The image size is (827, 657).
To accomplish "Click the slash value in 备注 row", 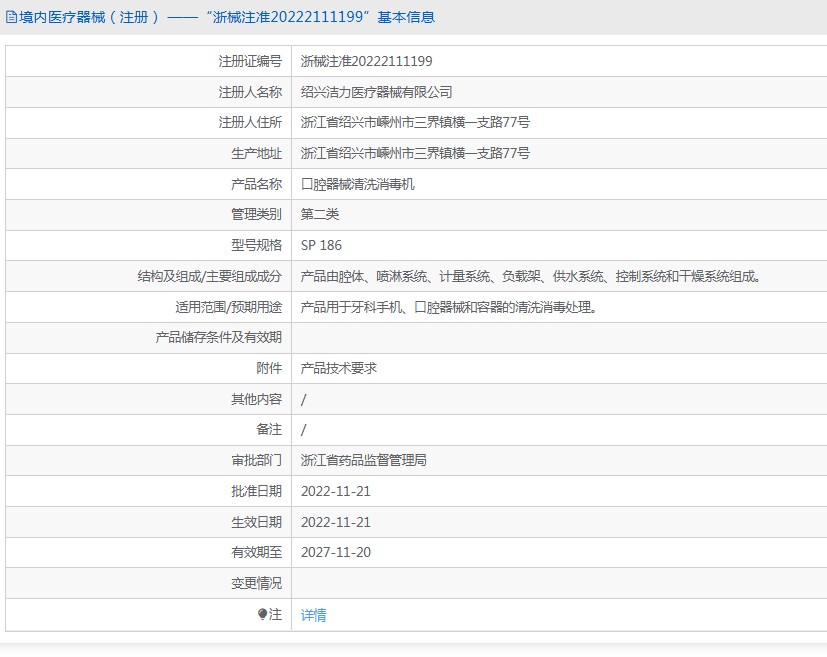I will coord(303,430).
